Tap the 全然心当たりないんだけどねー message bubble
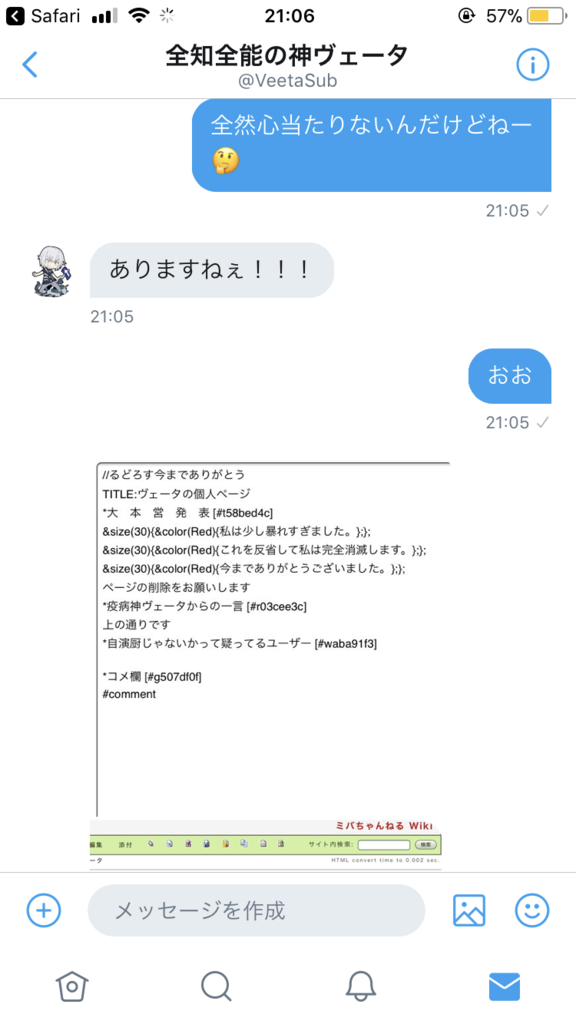 (372, 145)
